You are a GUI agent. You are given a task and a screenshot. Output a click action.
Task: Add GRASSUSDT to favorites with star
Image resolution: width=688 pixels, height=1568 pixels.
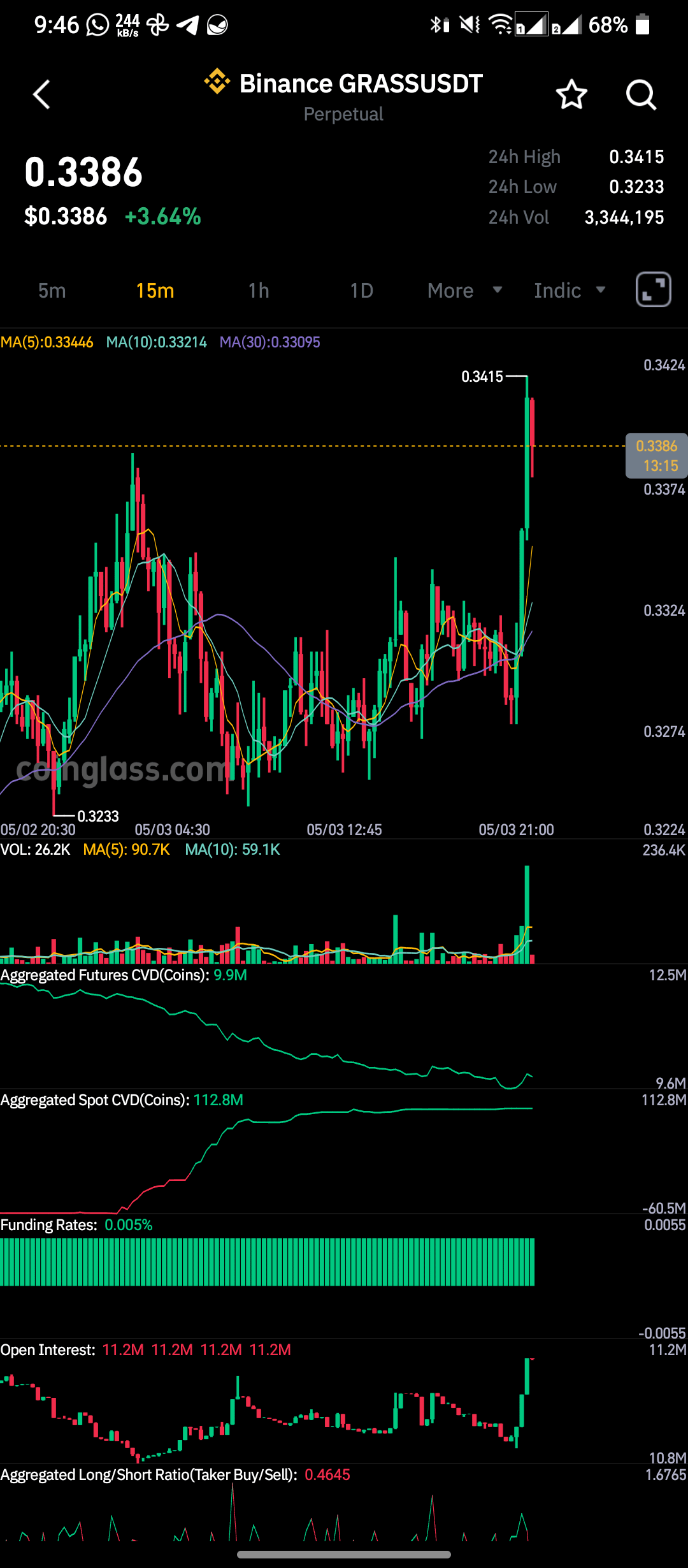click(x=571, y=95)
